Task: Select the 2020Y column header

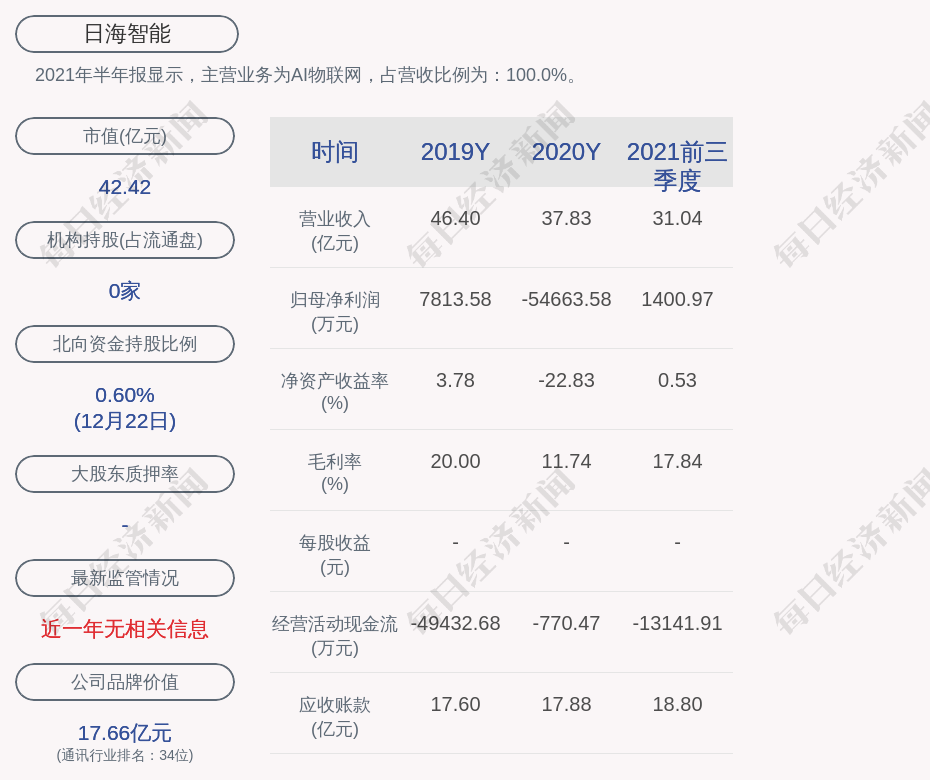Action: pos(566,152)
